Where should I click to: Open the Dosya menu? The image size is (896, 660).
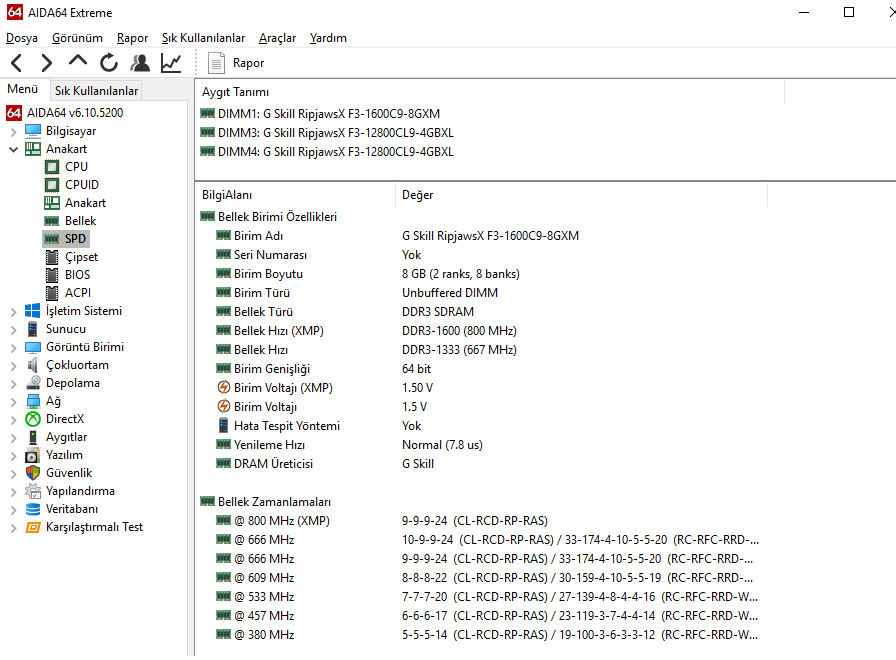click(22, 38)
